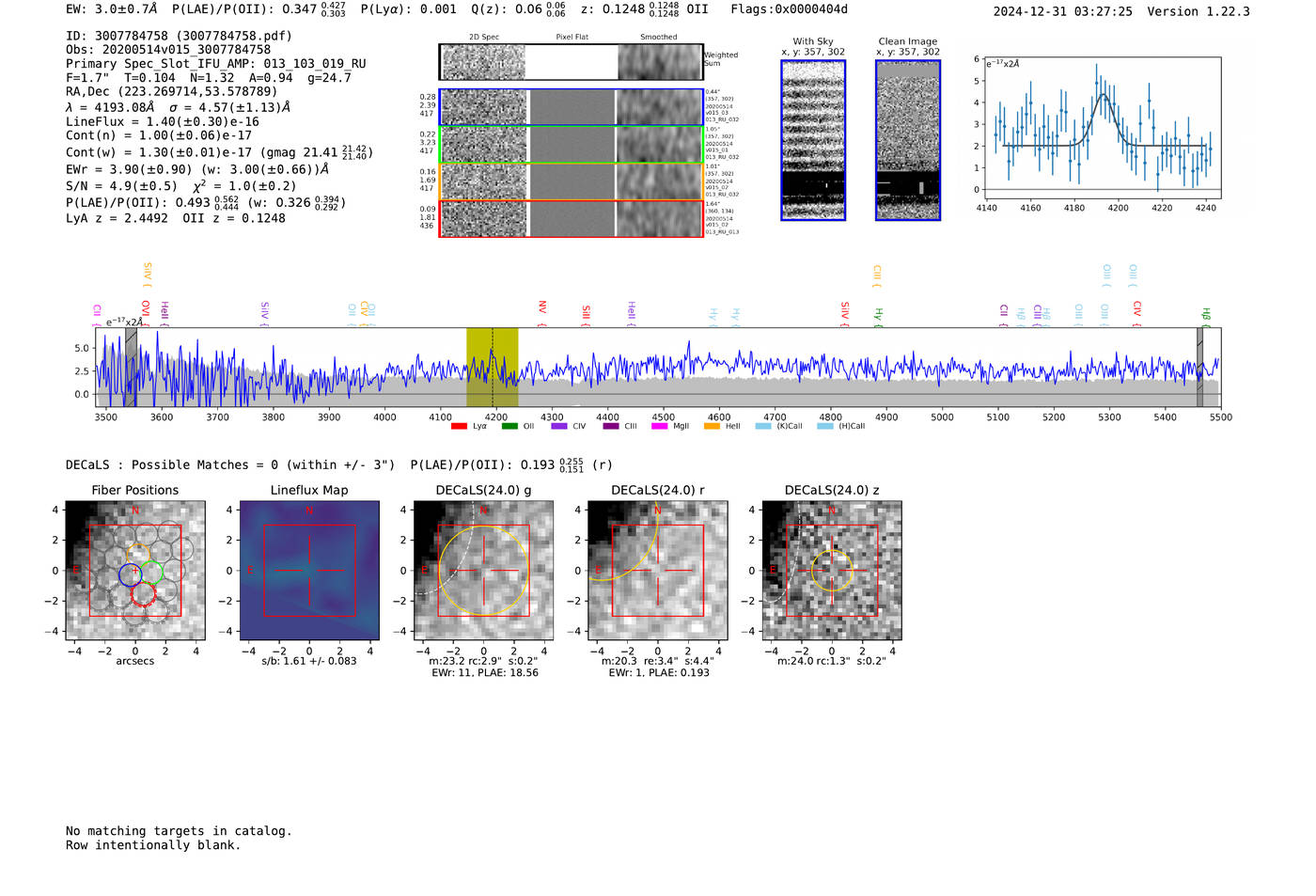
Task: Select the Flags:0x0000404d text
Action: click(790, 9)
